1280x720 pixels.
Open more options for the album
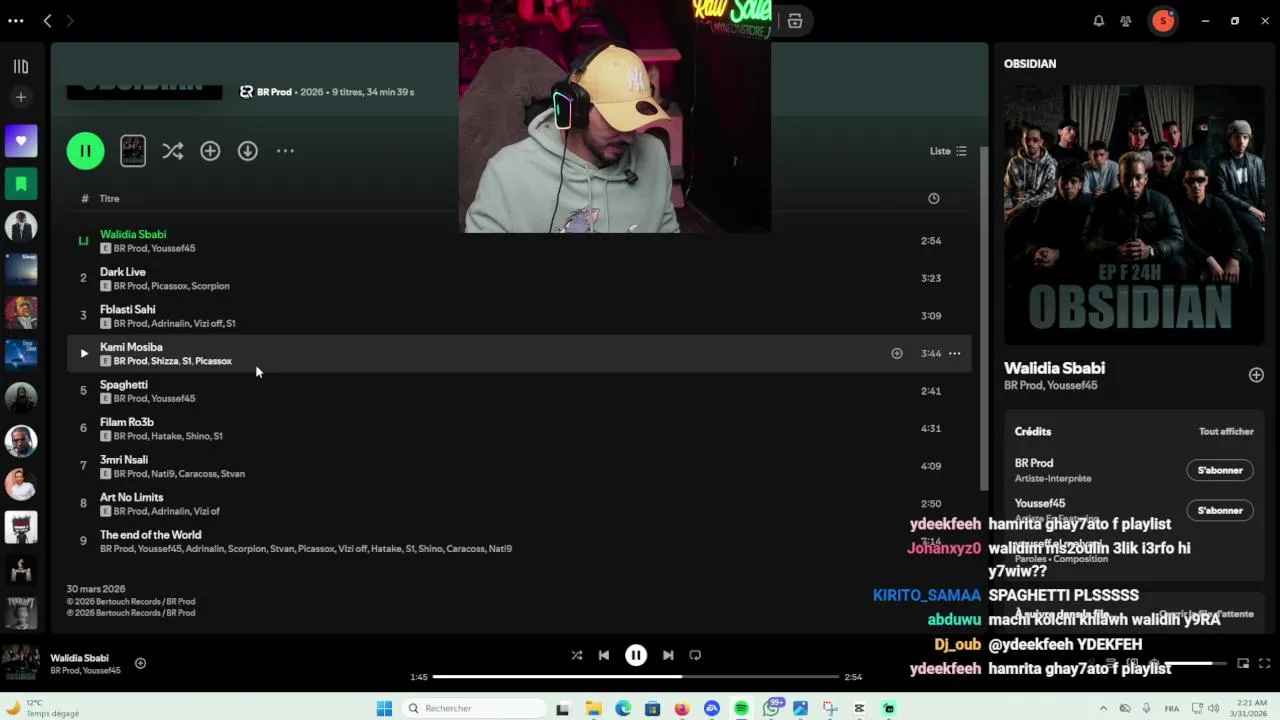coord(285,151)
